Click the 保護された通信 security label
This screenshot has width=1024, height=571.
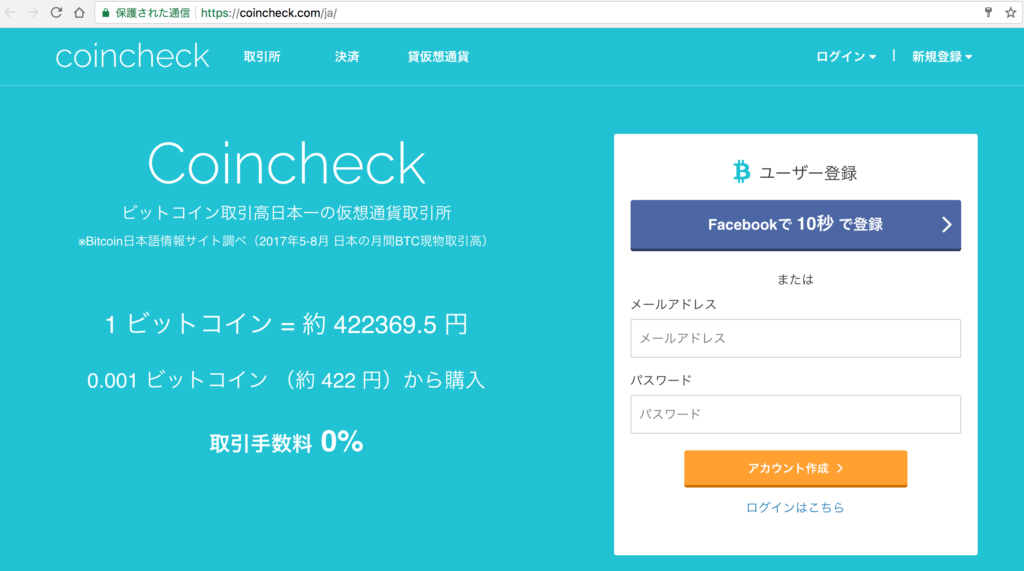(152, 13)
